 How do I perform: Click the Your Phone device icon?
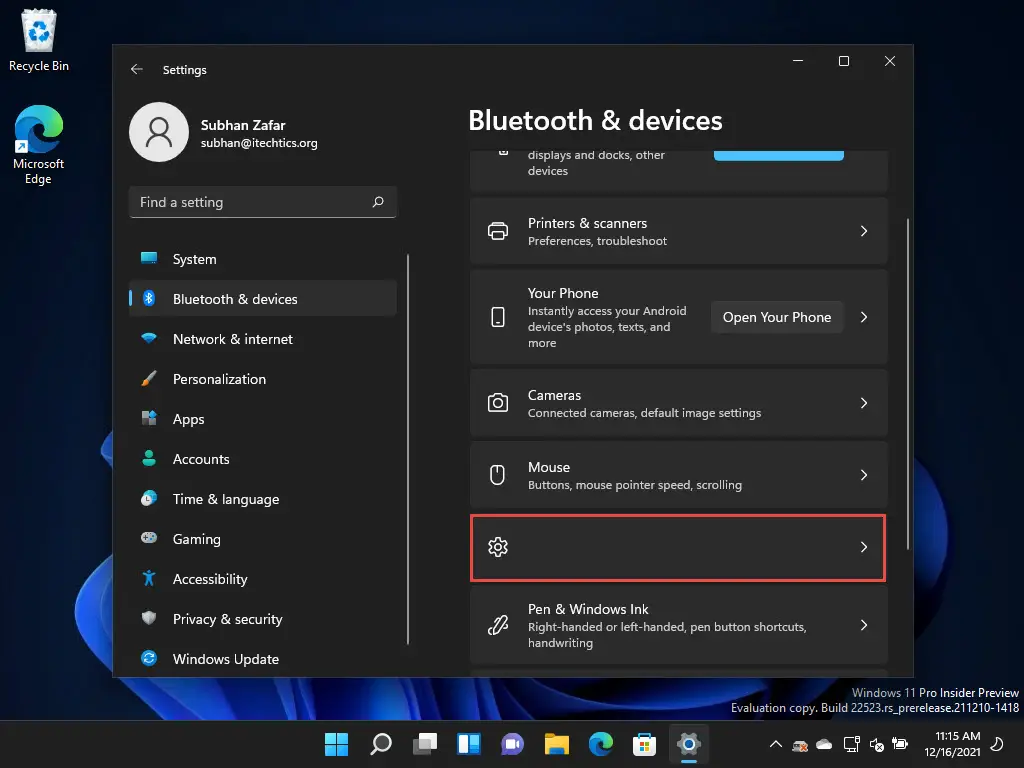pyautogui.click(x=498, y=317)
